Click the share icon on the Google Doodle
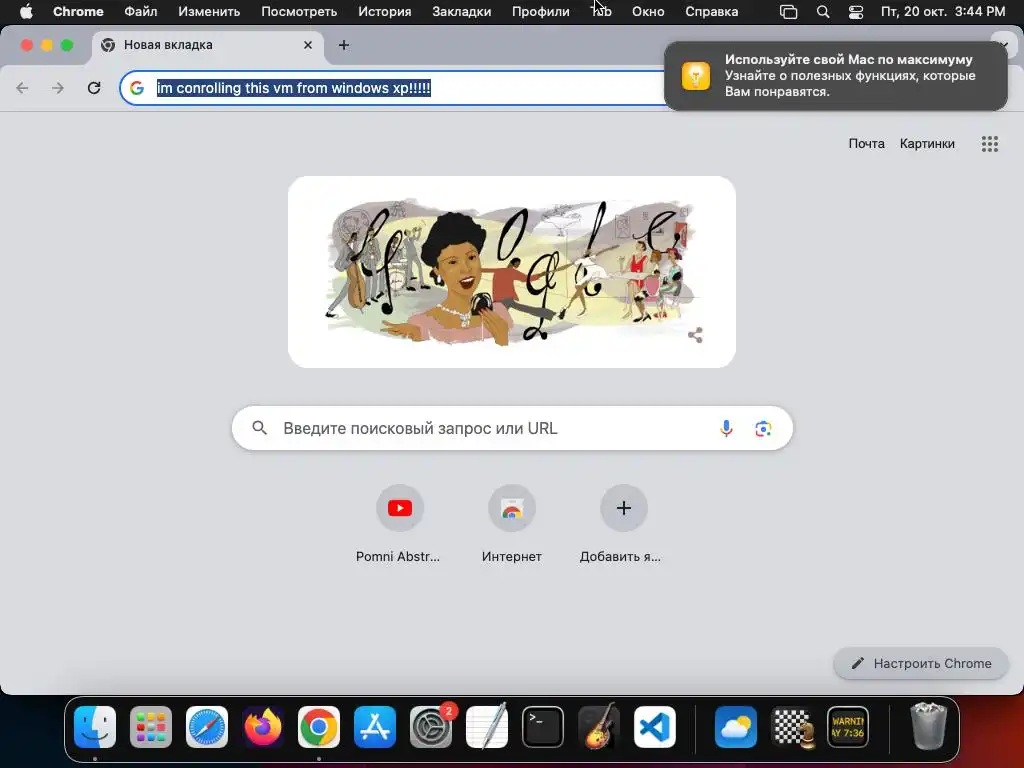Viewport: 1024px width, 768px height. (x=696, y=335)
